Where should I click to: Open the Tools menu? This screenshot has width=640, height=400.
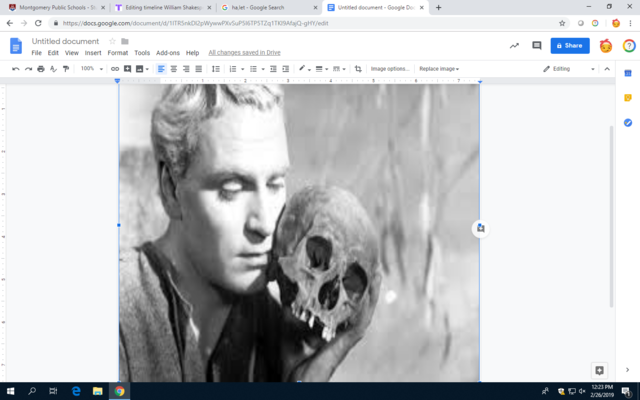click(142, 53)
